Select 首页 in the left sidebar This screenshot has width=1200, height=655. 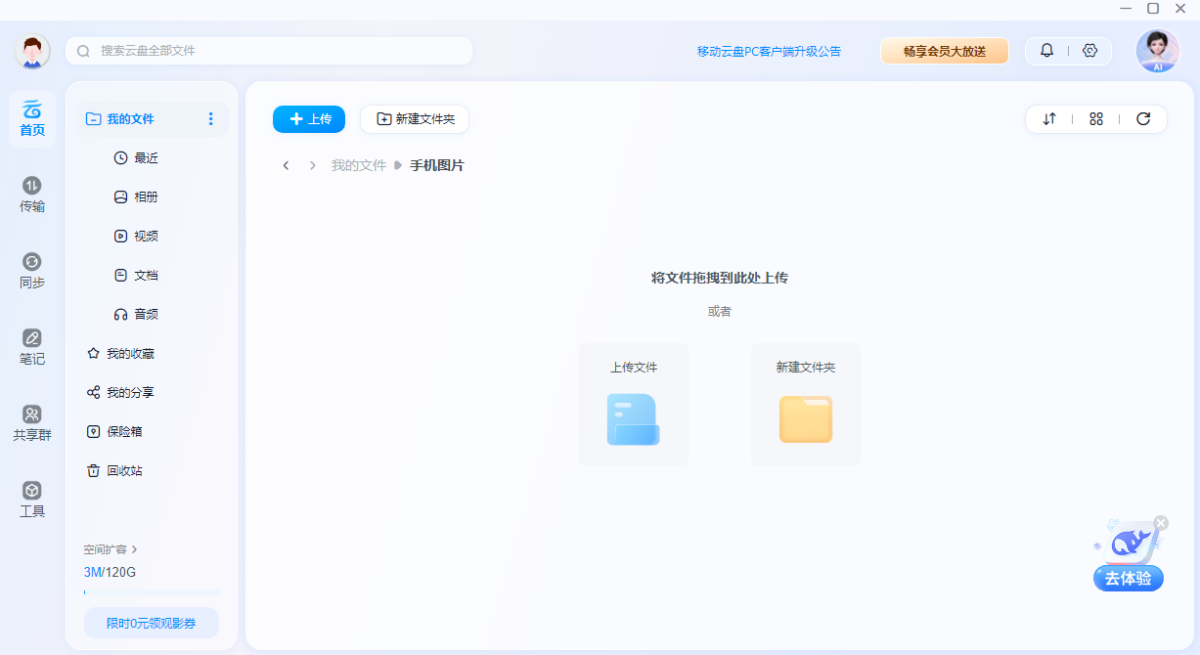(x=31, y=119)
